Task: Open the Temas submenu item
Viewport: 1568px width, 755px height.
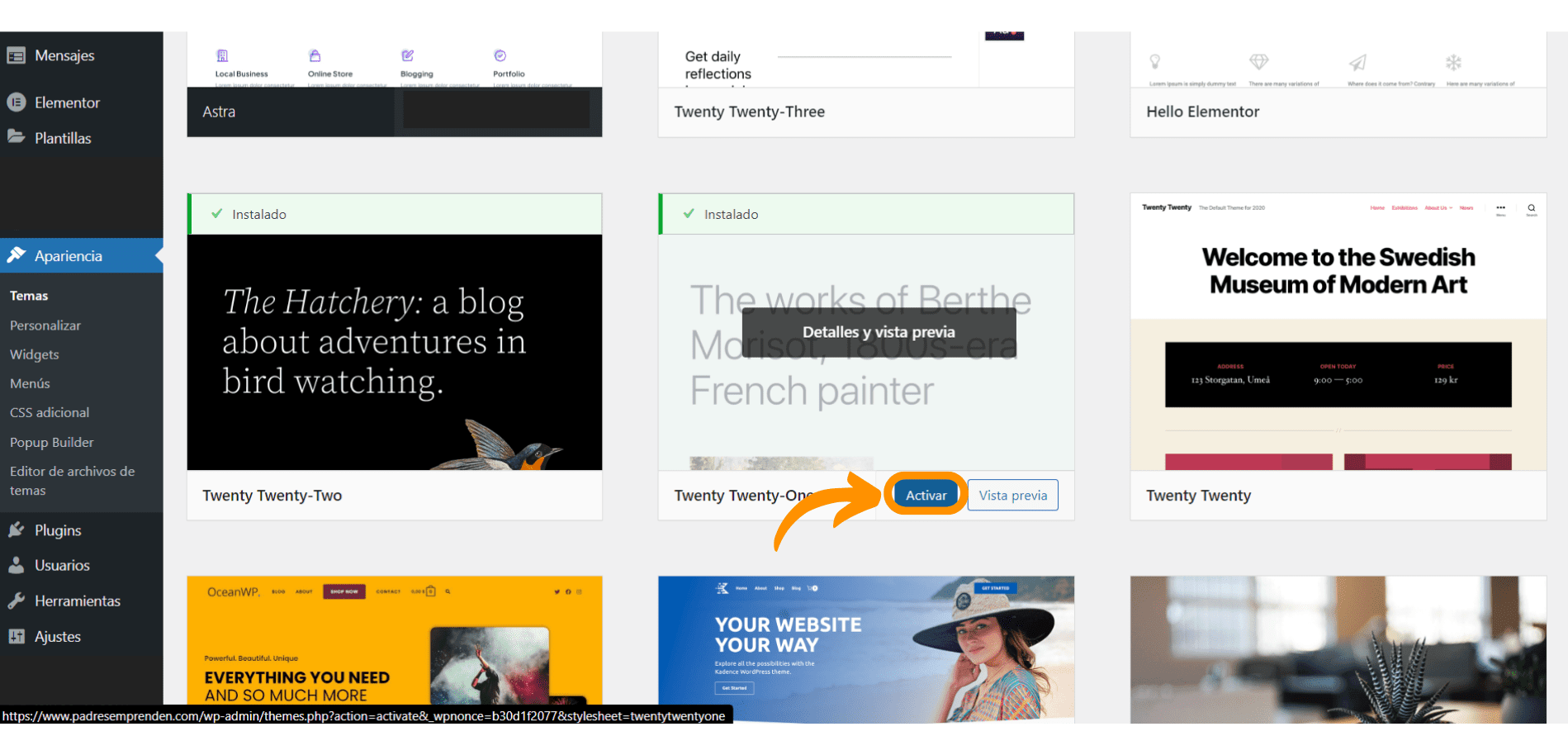Action: 29,296
